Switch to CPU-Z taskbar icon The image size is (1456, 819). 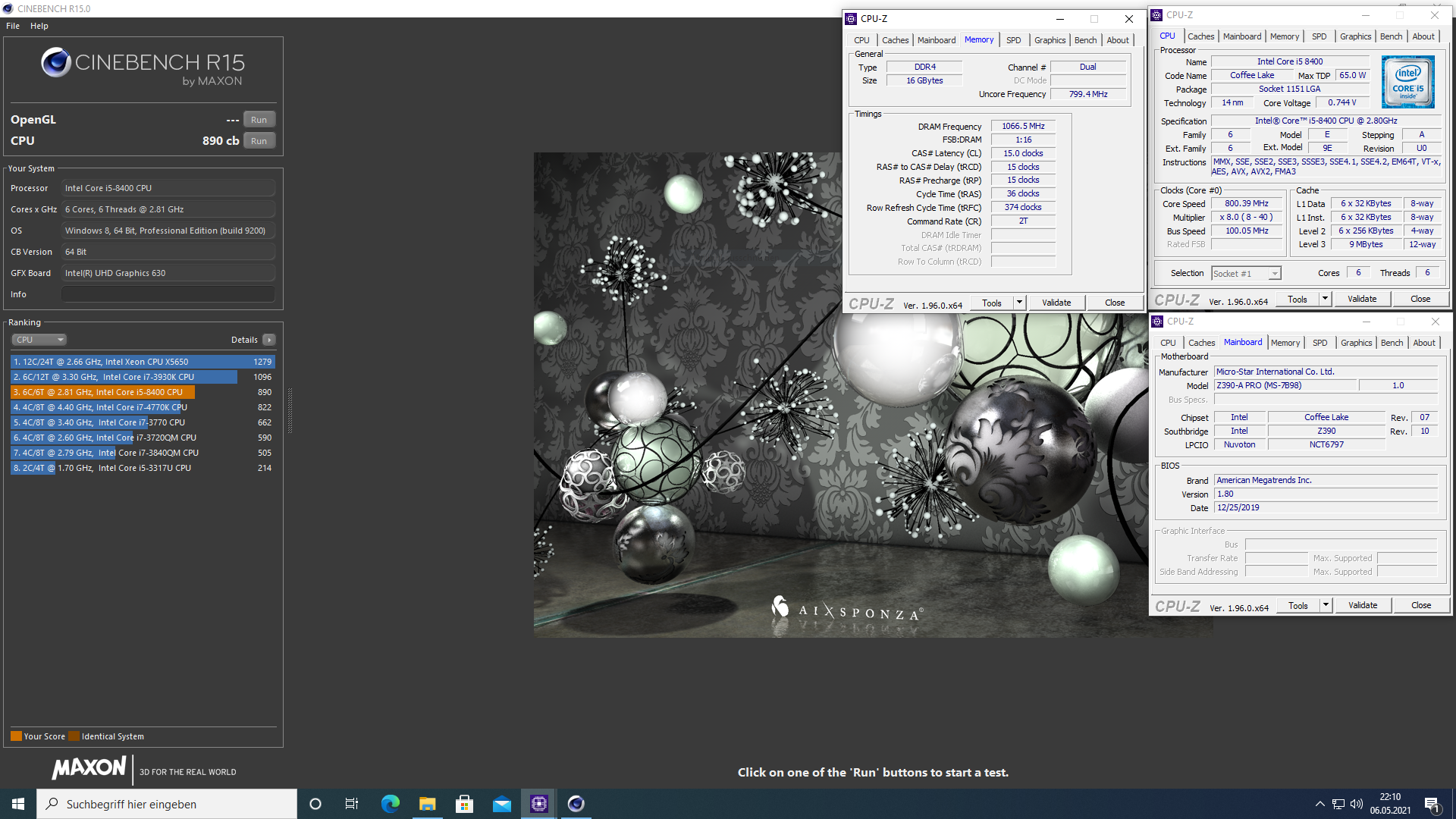click(x=538, y=804)
